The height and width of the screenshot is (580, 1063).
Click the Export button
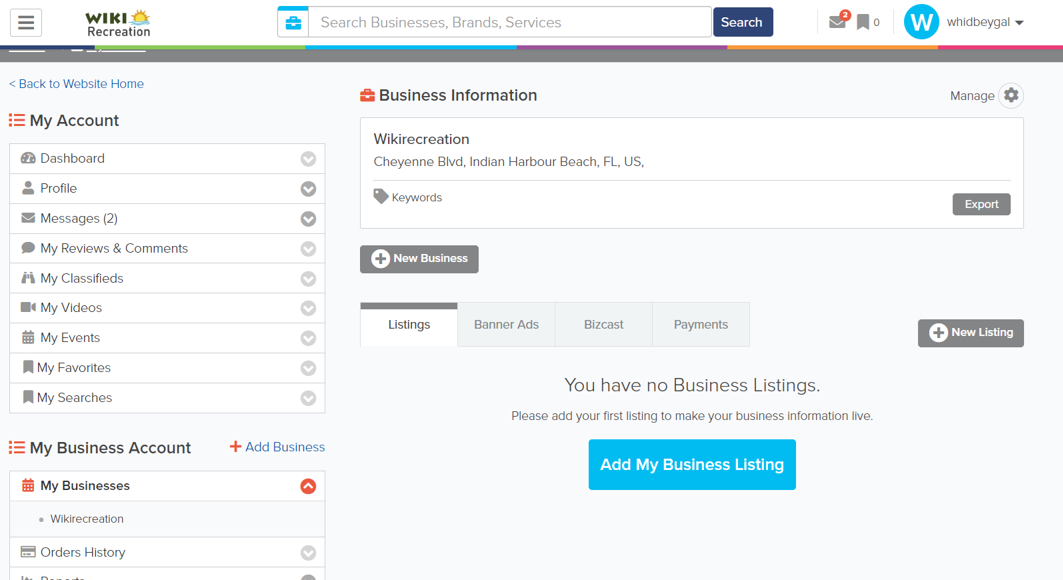pos(981,204)
